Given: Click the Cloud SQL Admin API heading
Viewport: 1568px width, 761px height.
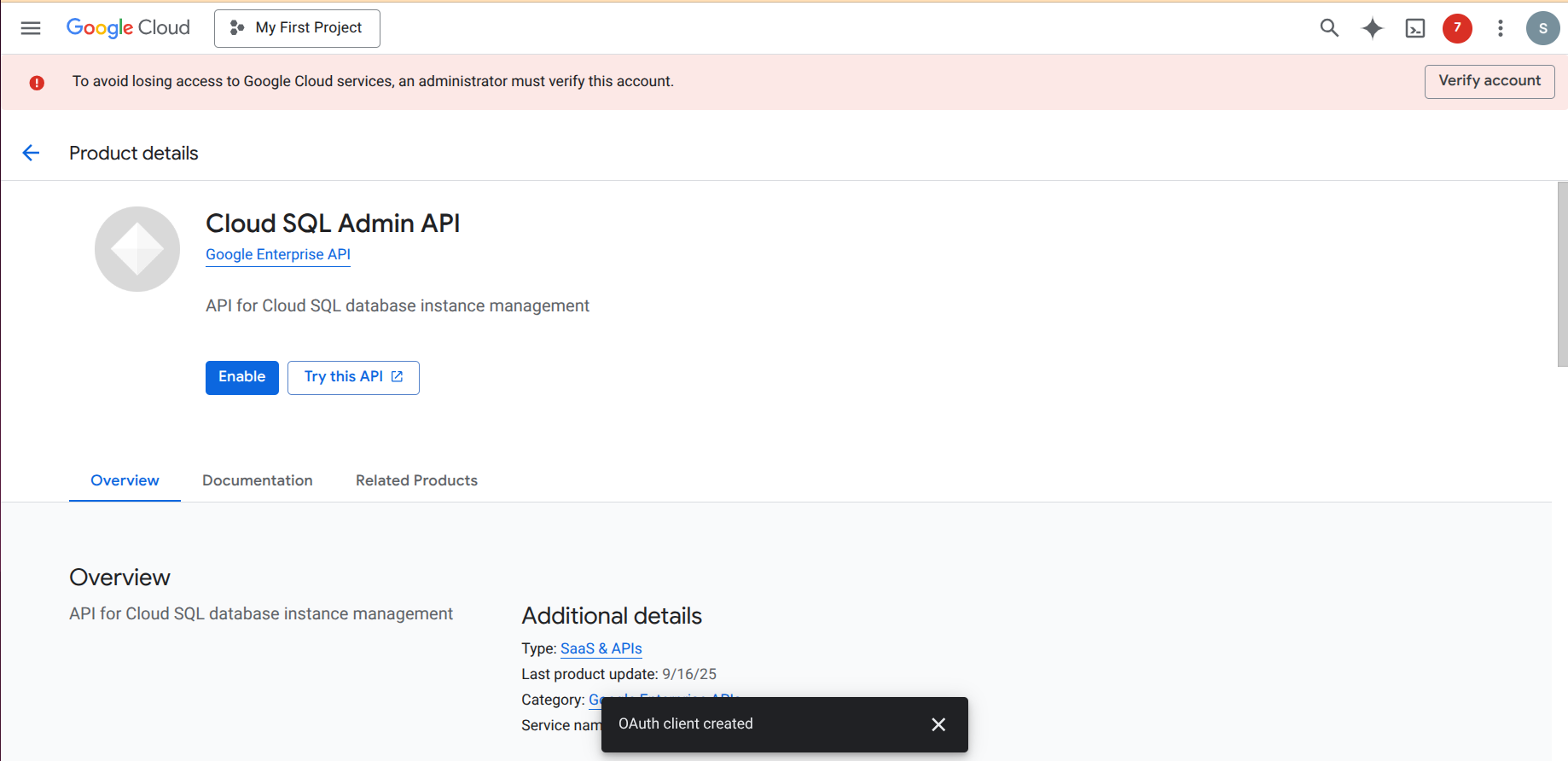Looking at the screenshot, I should [x=333, y=224].
